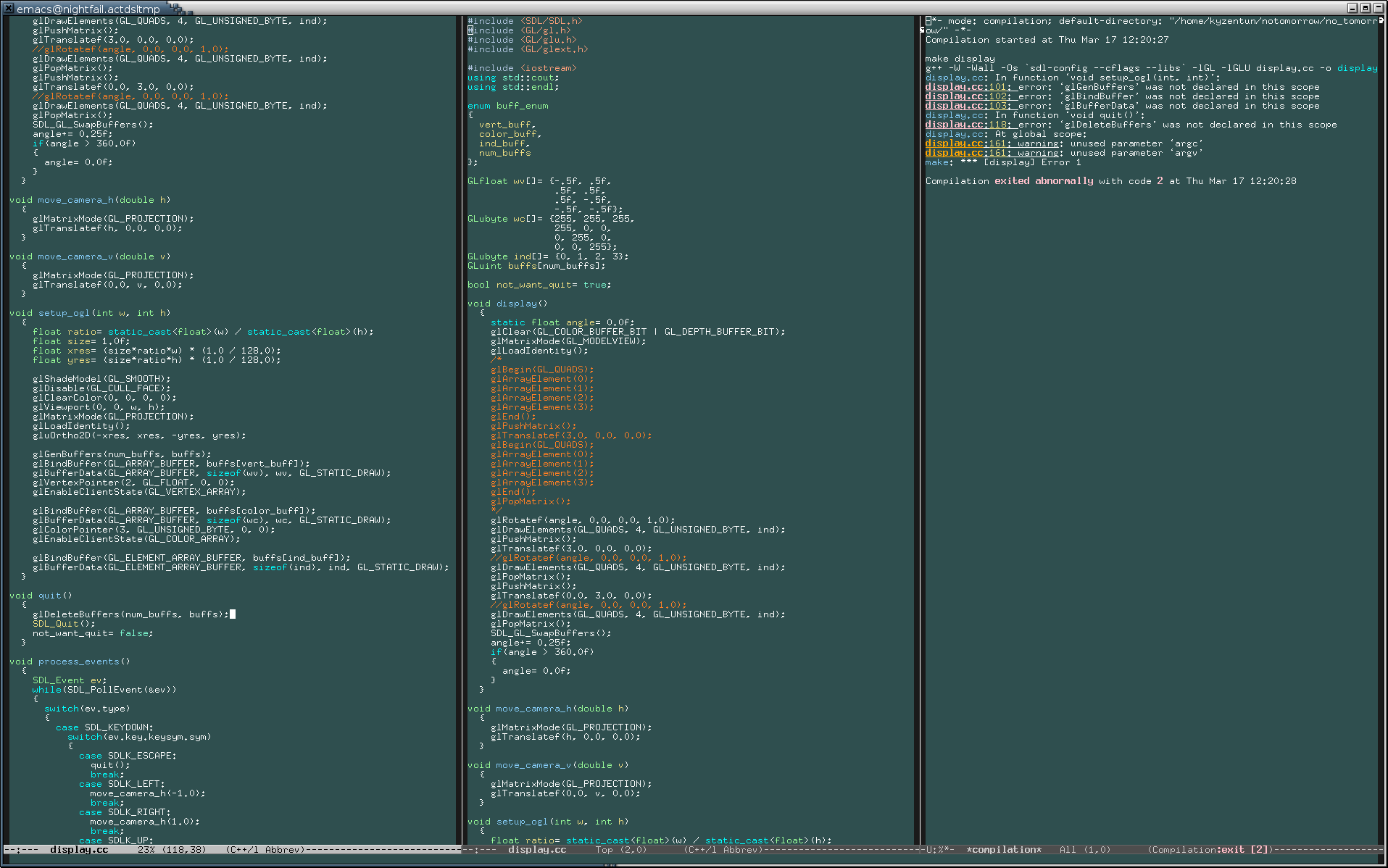This screenshot has height=868, width=1388.
Task: Click the 'void quit()' function header
Action: [x=41, y=596]
